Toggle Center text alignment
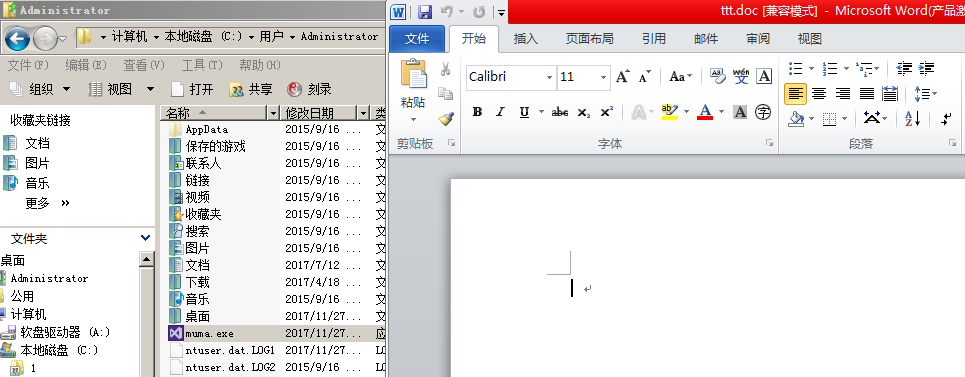The image size is (965, 377). click(x=819, y=93)
